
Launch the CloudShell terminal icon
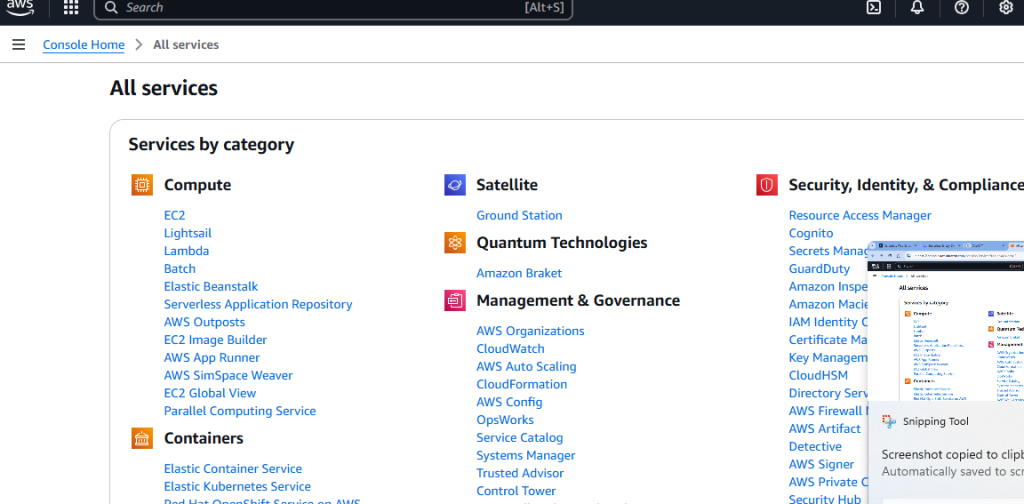(x=873, y=8)
